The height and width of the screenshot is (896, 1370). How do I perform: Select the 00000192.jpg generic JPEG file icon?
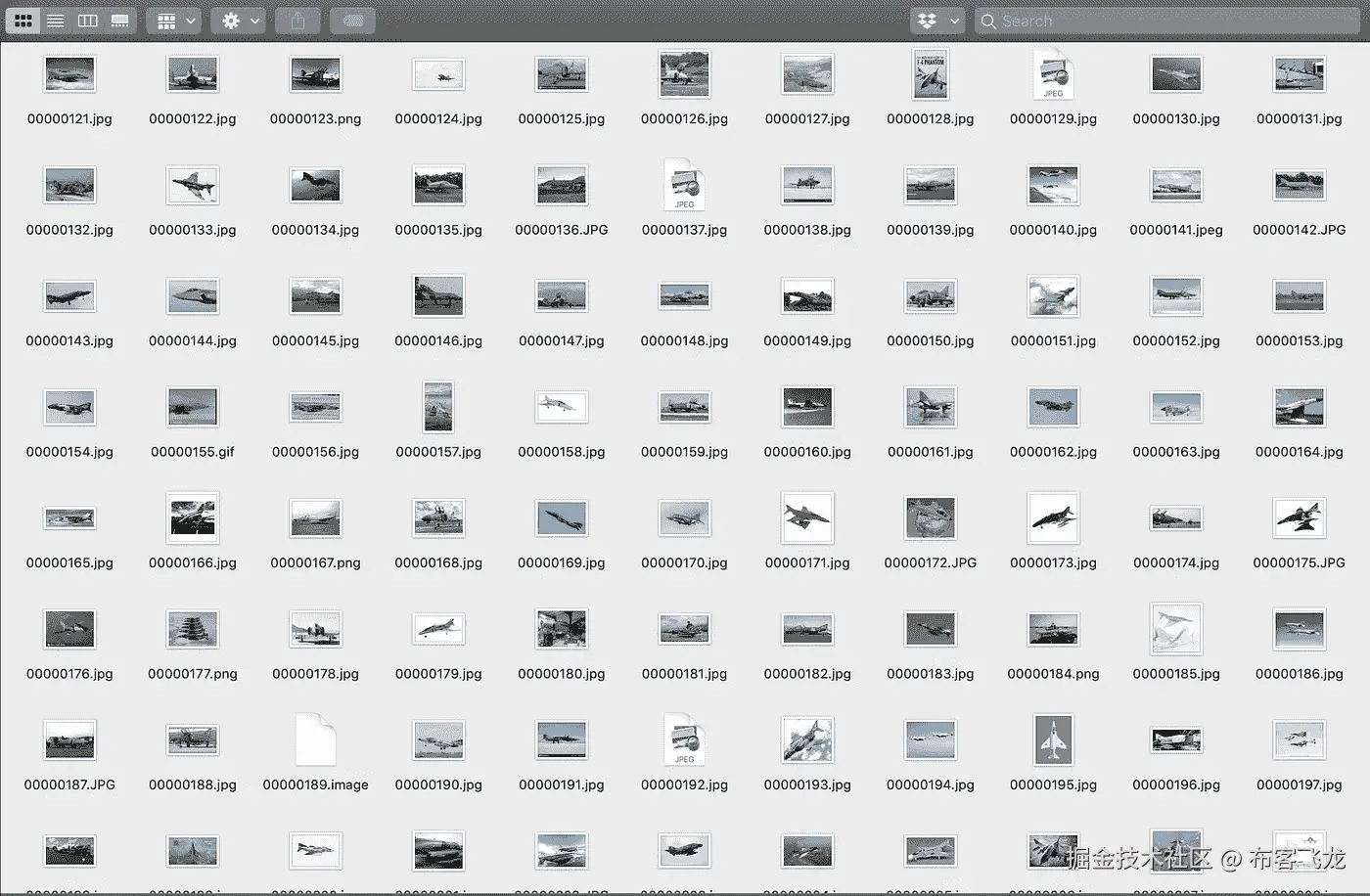pos(684,740)
